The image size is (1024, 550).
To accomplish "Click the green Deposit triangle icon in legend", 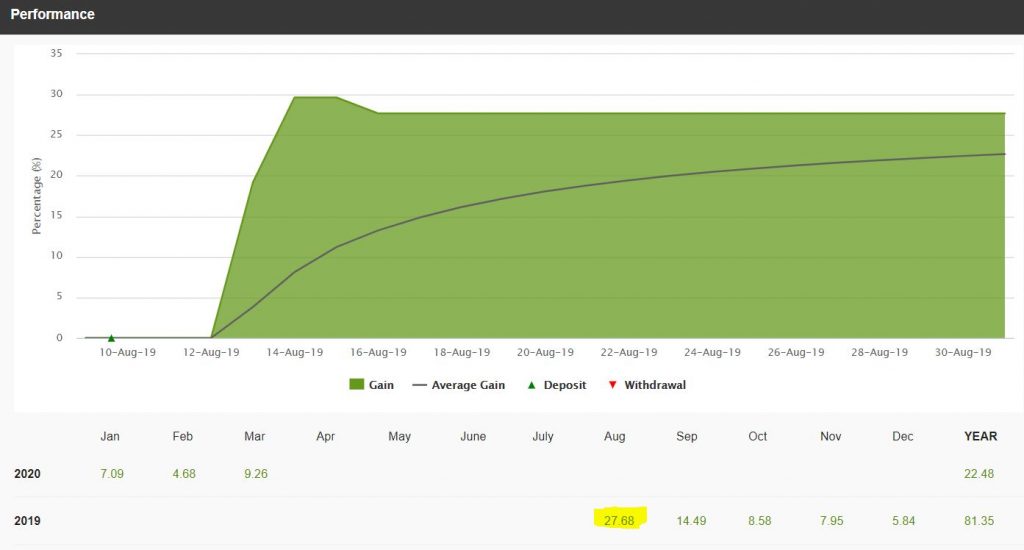I will coord(532,385).
